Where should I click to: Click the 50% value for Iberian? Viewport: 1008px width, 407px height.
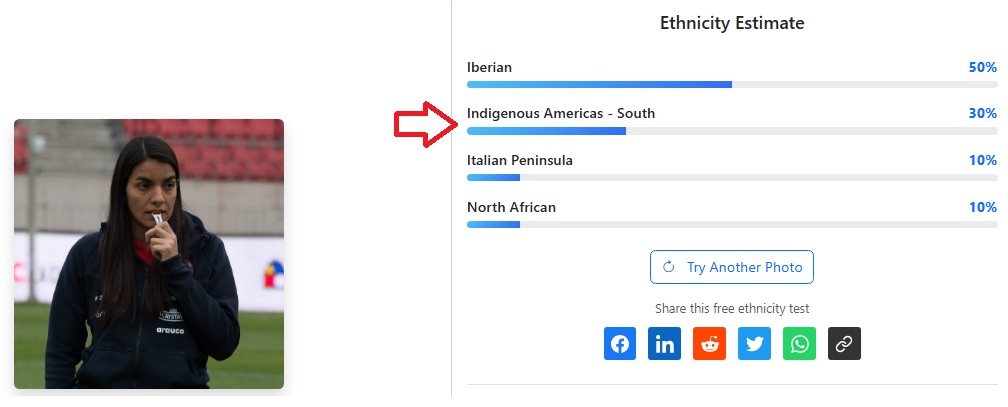(982, 67)
